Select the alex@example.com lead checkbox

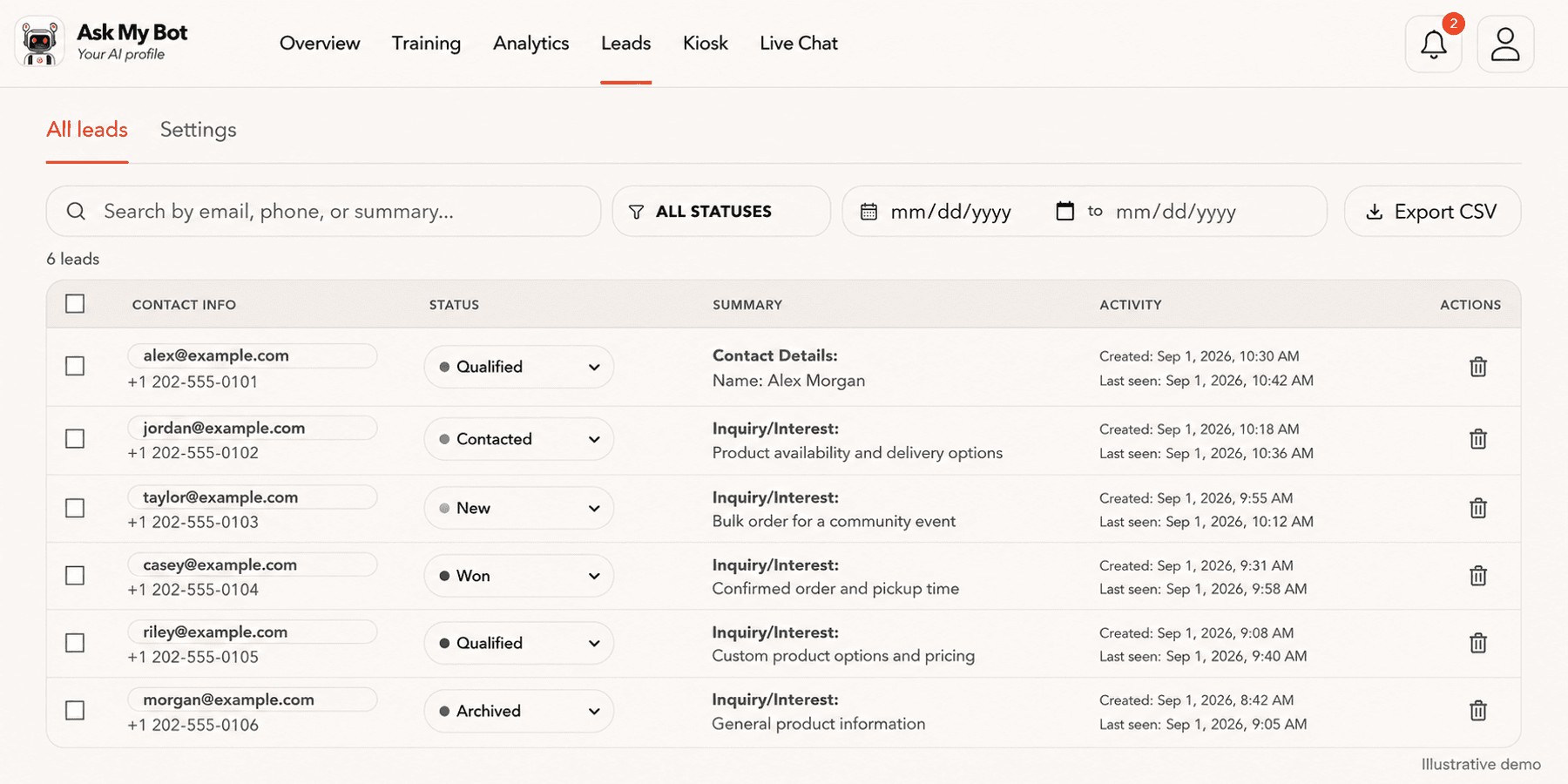point(75,366)
